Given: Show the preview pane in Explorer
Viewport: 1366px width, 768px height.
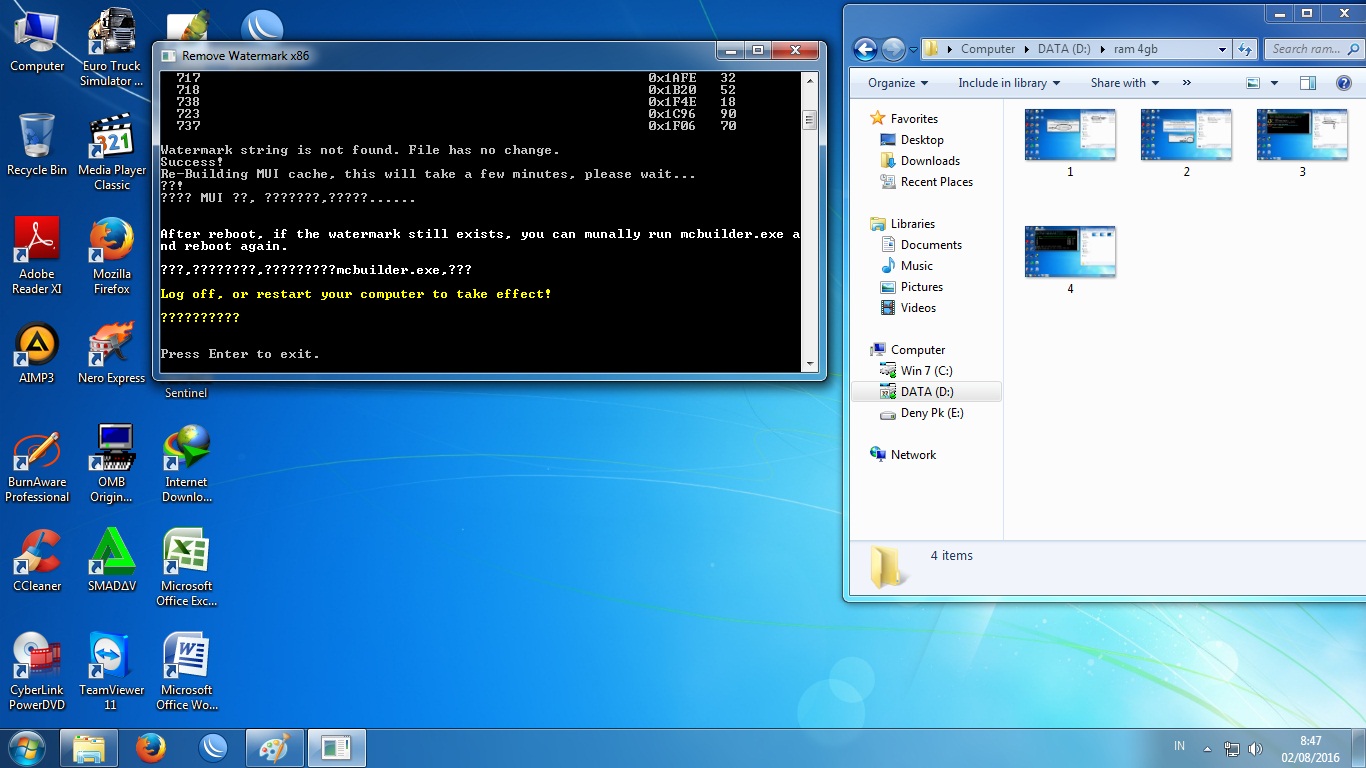Looking at the screenshot, I should coord(1307,83).
